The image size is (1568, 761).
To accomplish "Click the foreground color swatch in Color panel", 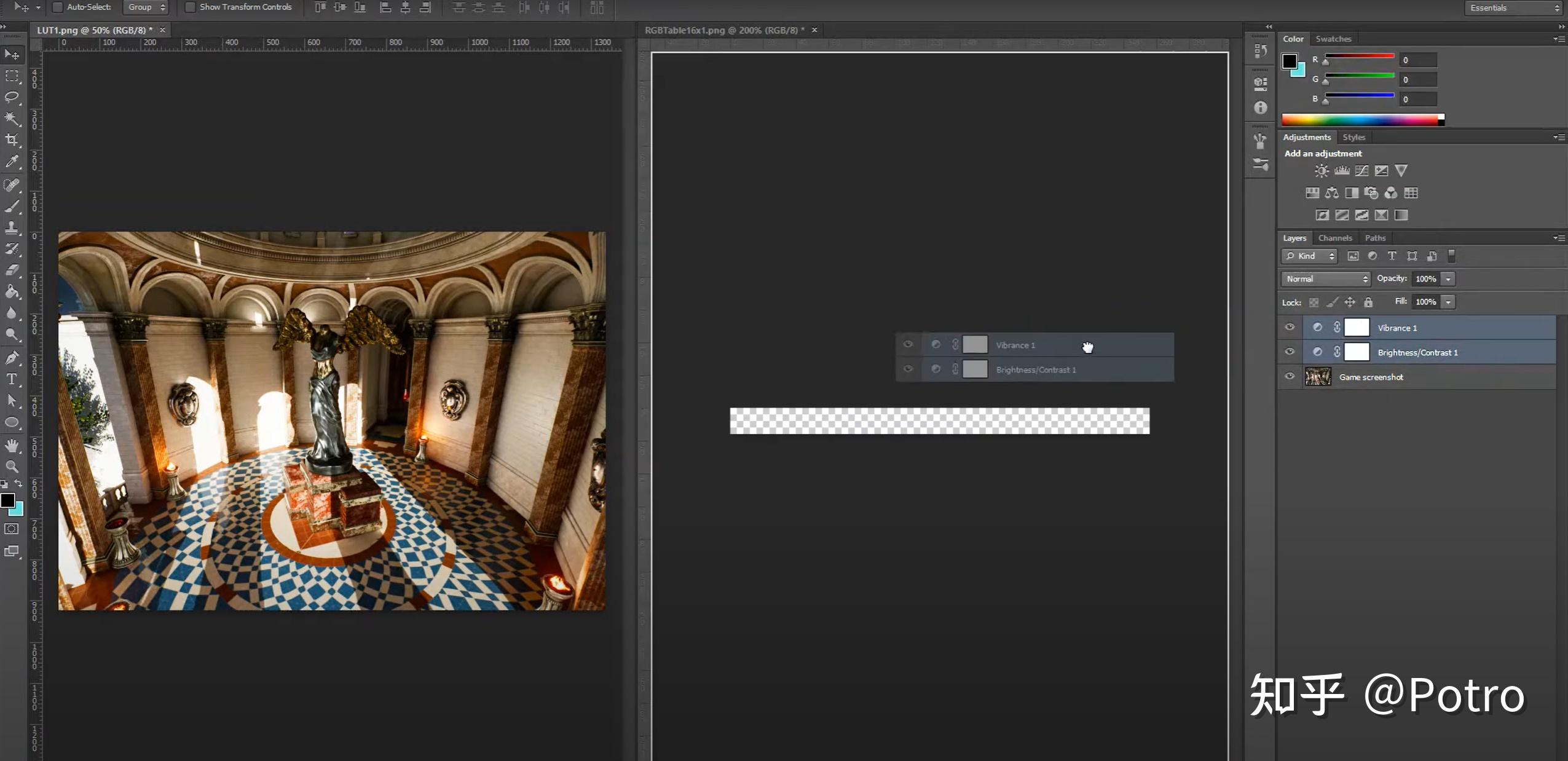I will point(1289,61).
